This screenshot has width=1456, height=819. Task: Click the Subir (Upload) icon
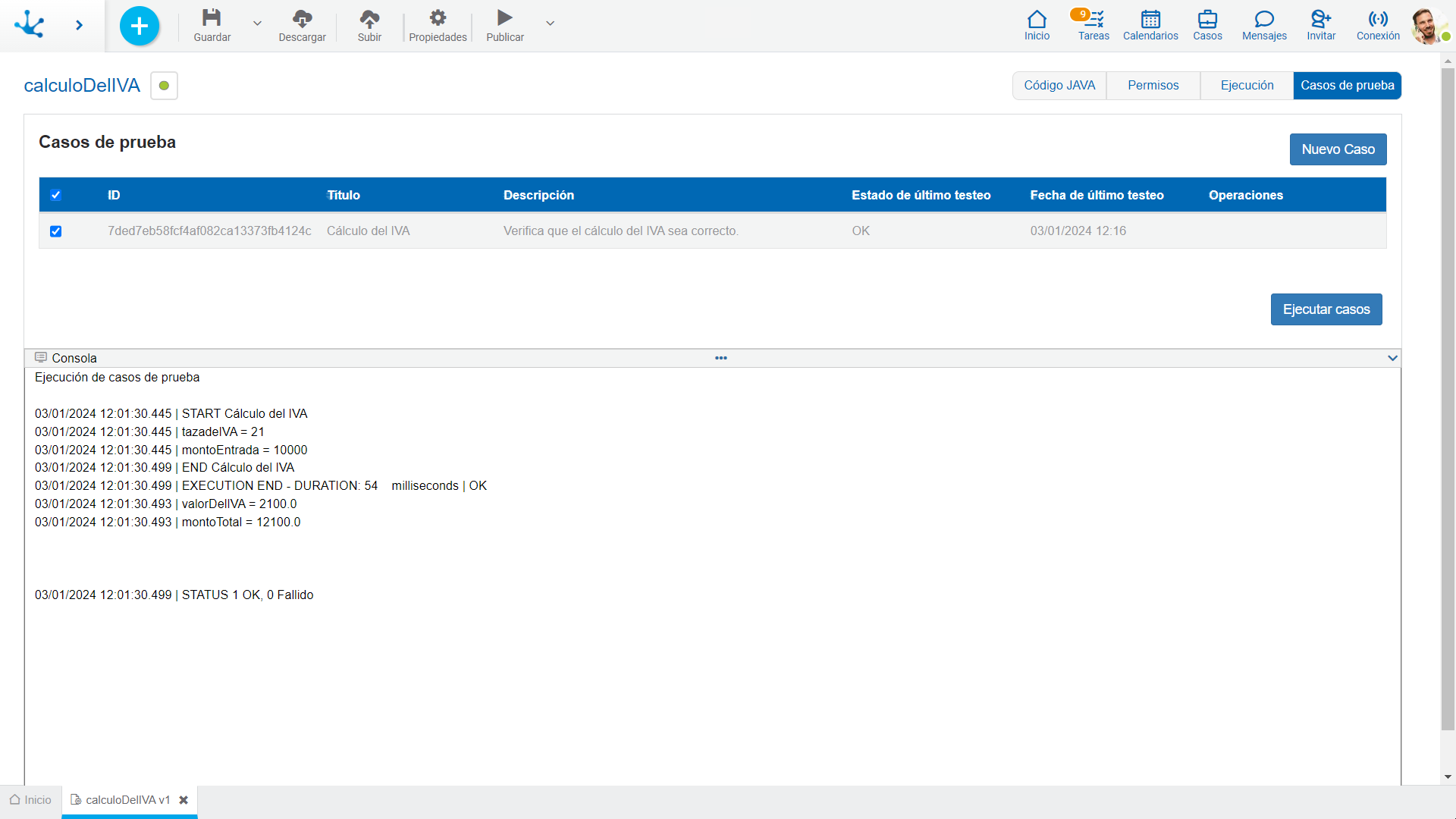coord(370,18)
